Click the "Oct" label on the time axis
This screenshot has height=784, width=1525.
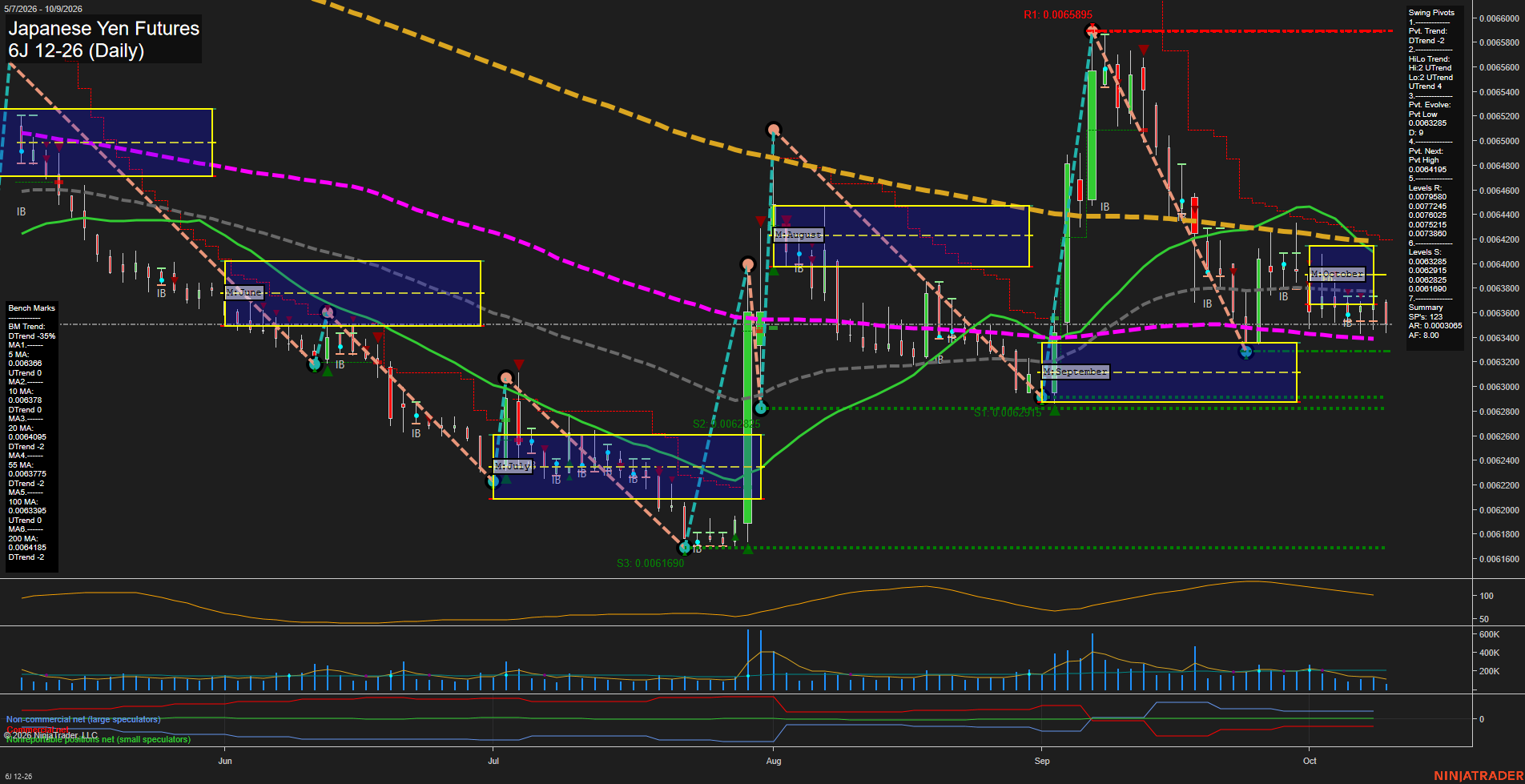(x=1310, y=761)
